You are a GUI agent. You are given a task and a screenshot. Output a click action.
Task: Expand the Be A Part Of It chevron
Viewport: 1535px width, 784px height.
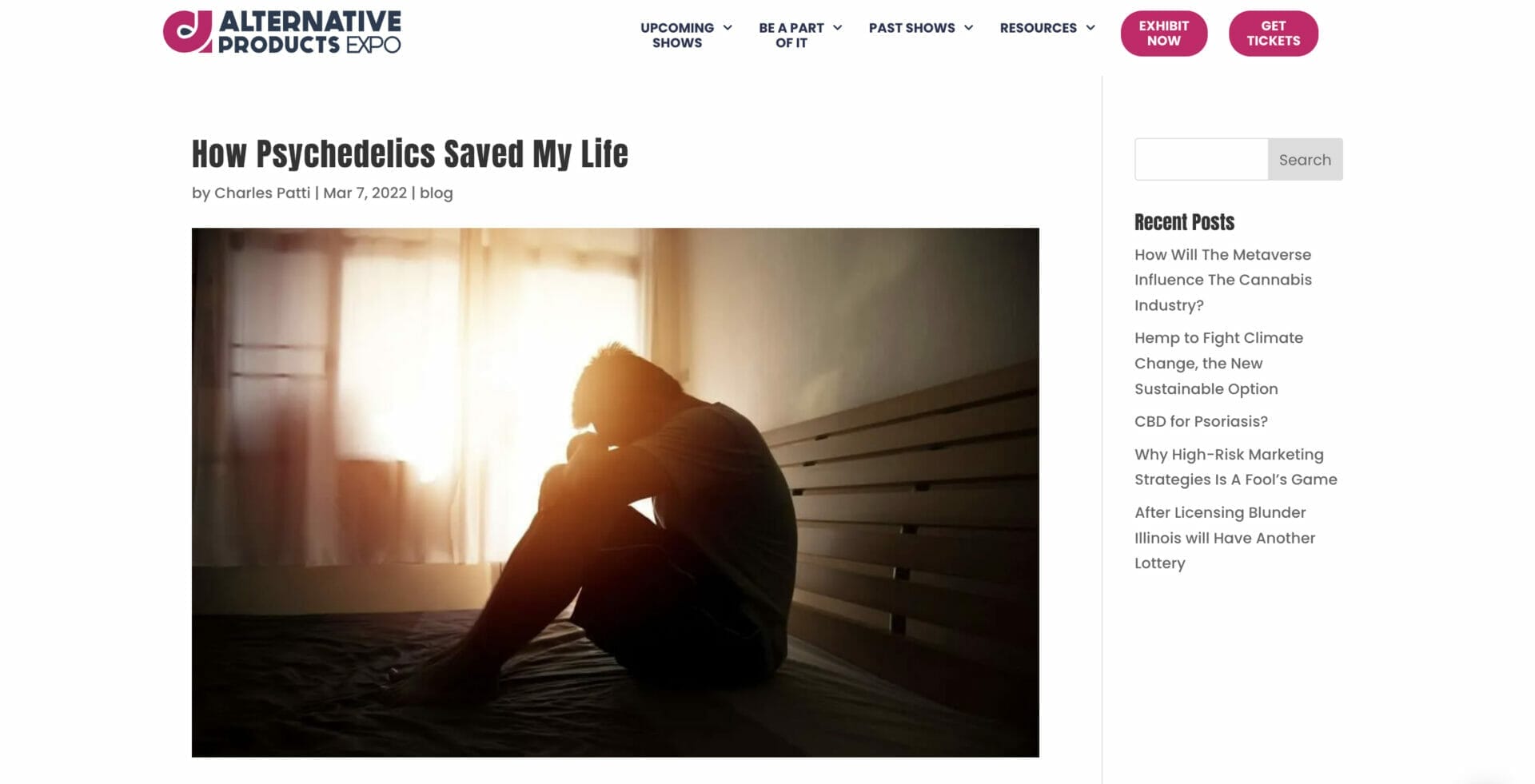coord(837,28)
